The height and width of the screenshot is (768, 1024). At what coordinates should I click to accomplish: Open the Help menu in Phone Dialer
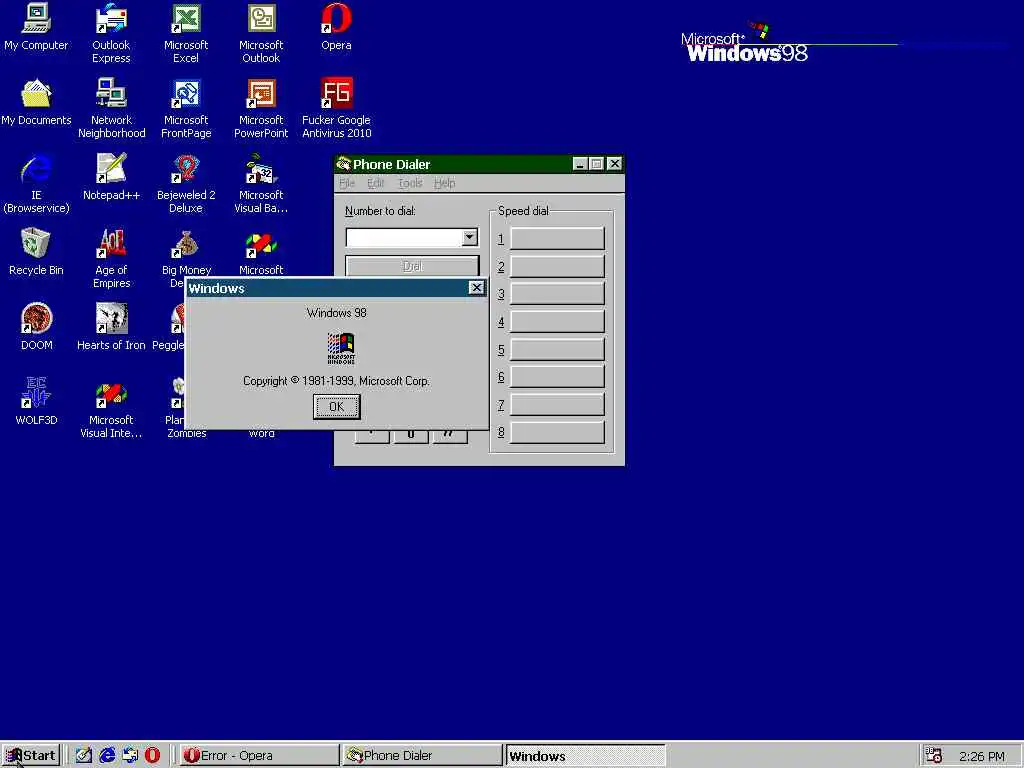pyautogui.click(x=445, y=184)
